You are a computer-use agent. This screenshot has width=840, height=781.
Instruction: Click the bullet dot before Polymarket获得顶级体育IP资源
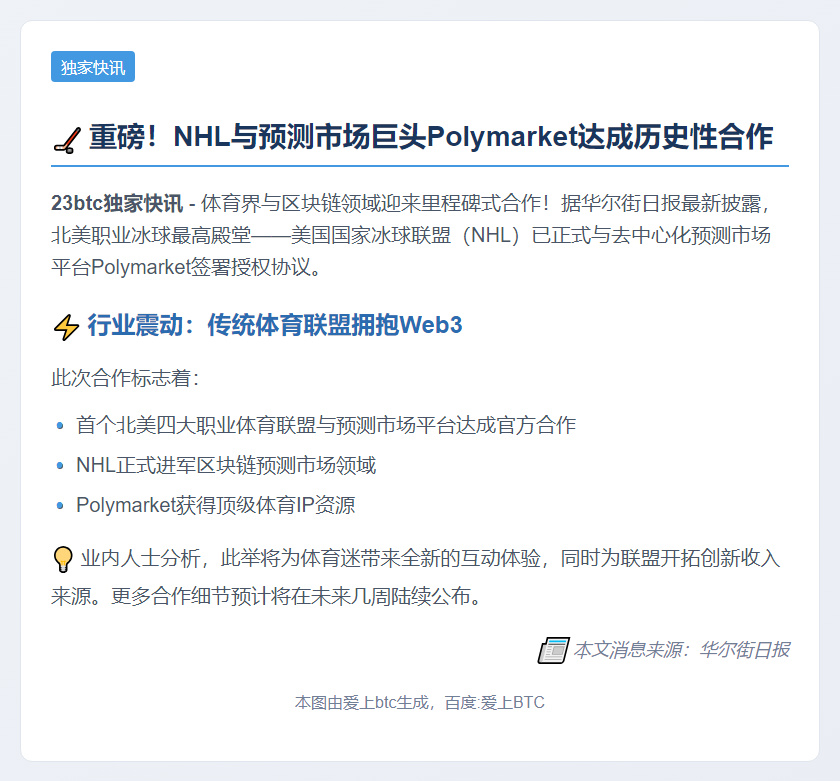60,505
